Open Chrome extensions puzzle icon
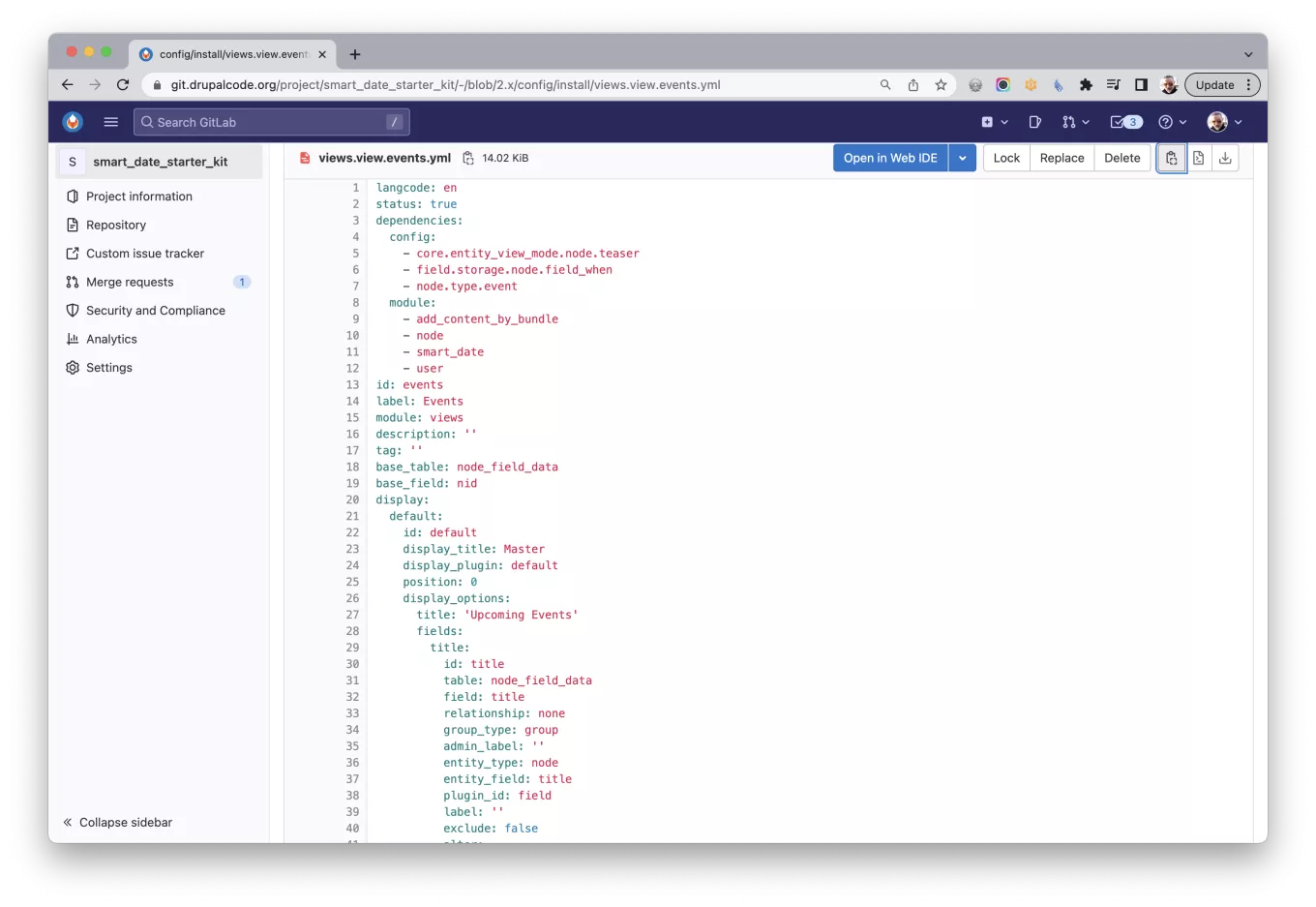The width and height of the screenshot is (1316, 907). pos(1086,85)
